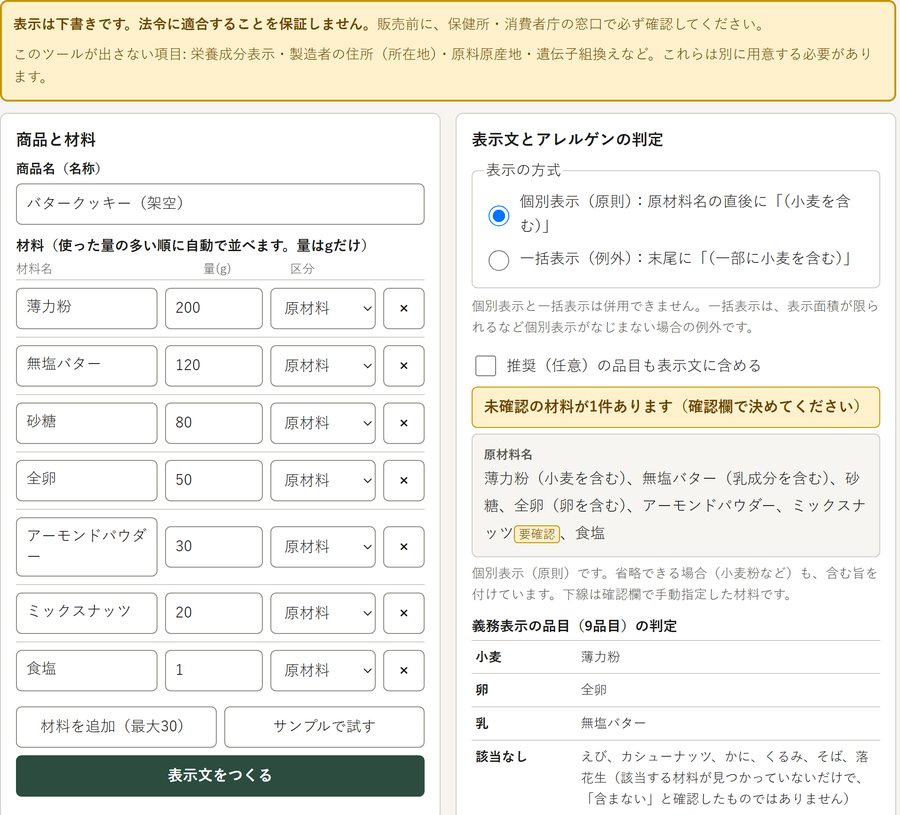Click サンプルで試す button
Viewport: 900px width, 815px height.
pyautogui.click(x=324, y=727)
